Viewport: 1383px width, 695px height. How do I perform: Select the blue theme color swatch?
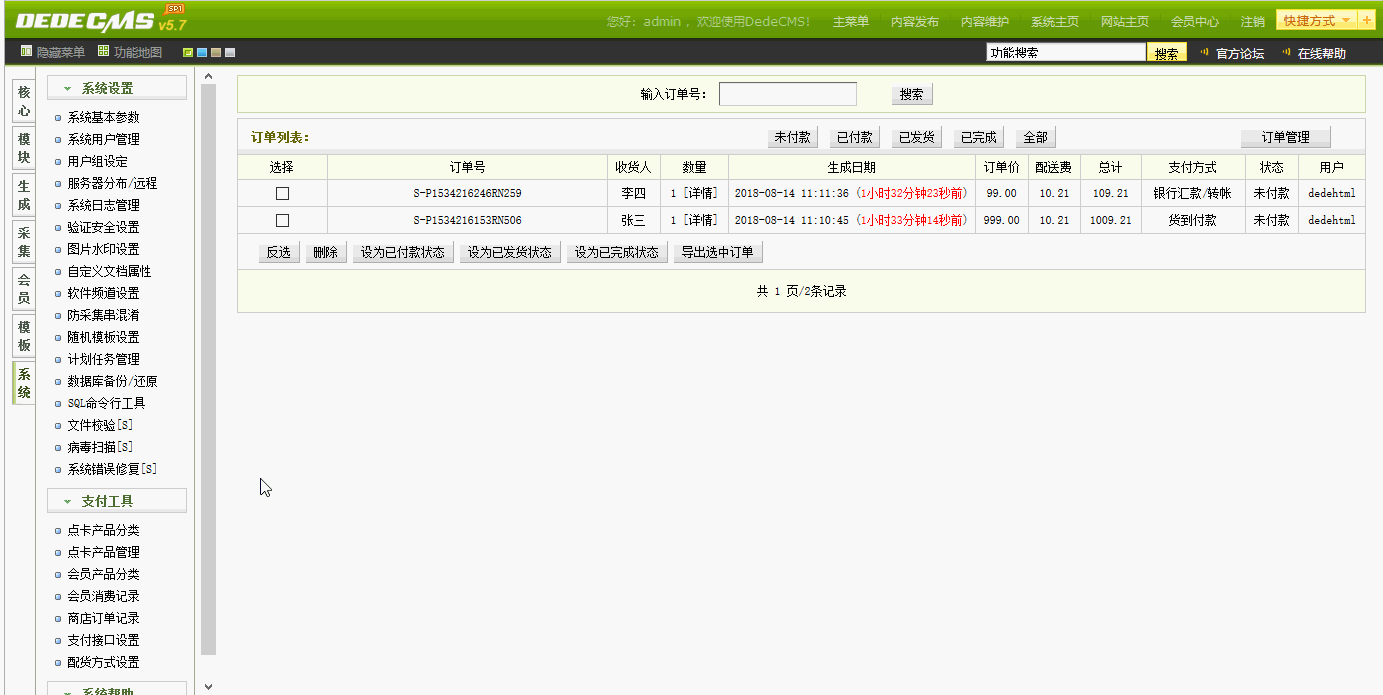pyautogui.click(x=202, y=51)
